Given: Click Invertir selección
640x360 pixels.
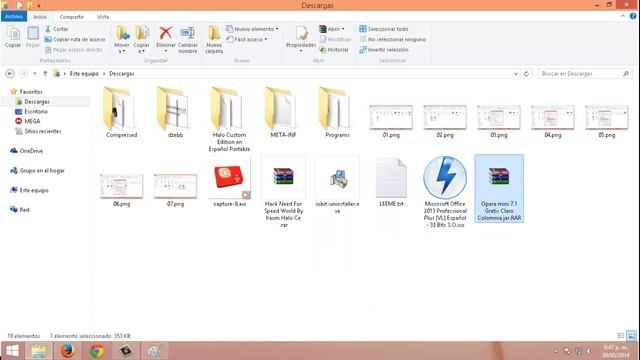Looking at the screenshot, I should coord(384,50).
